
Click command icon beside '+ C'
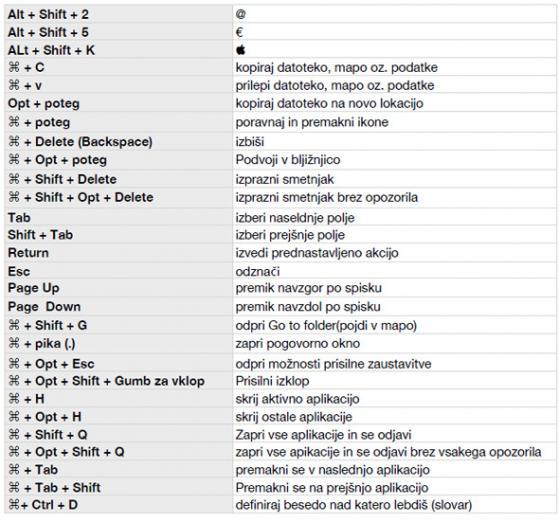[14, 67]
